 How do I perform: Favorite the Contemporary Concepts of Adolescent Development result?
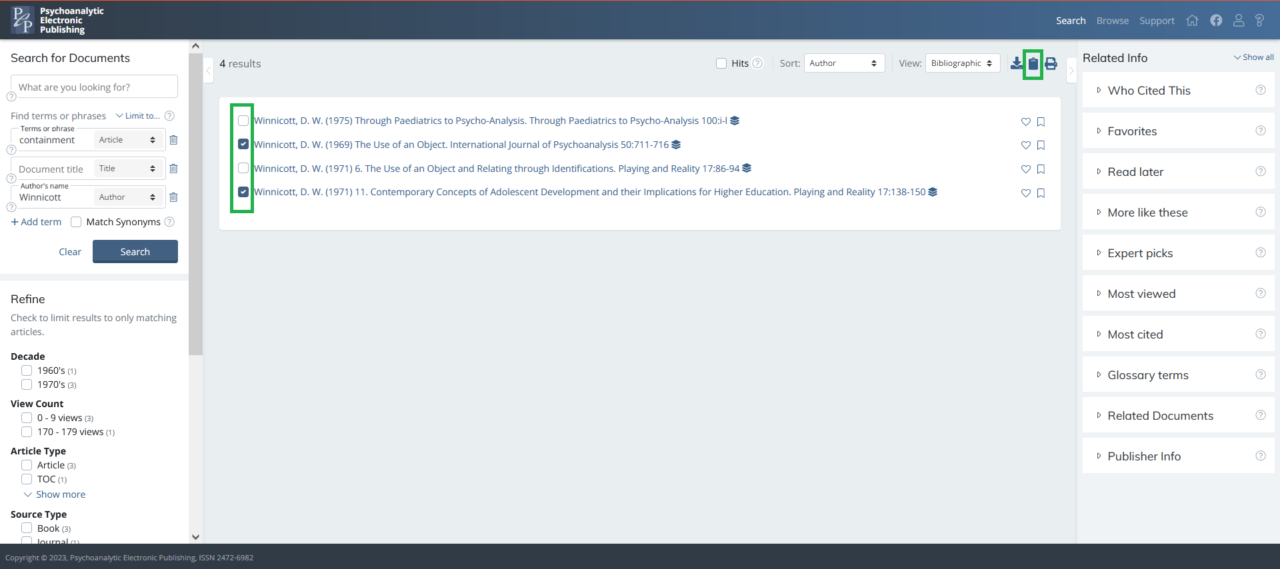point(1025,194)
